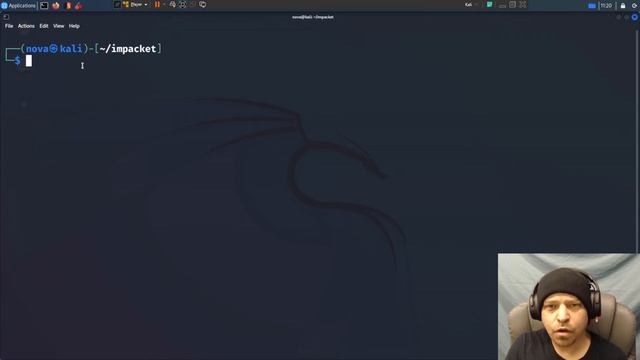Click the orange pause recording button
This screenshot has width=640, height=360.
coord(157,4)
